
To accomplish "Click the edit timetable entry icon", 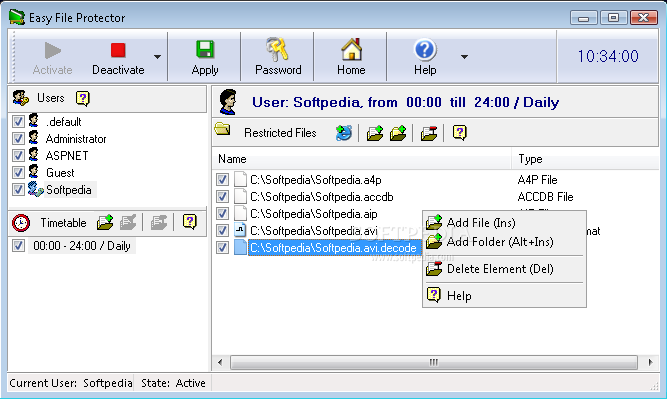I will [x=128, y=222].
